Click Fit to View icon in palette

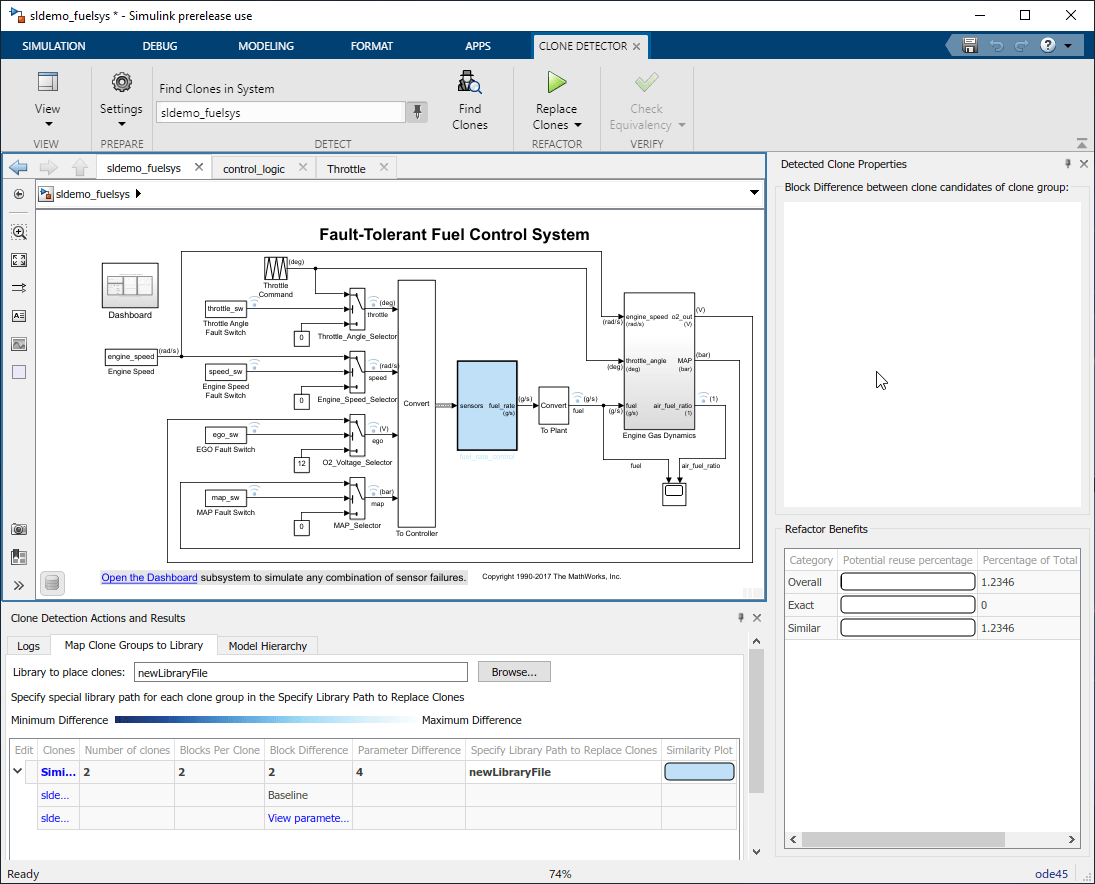(x=19, y=260)
